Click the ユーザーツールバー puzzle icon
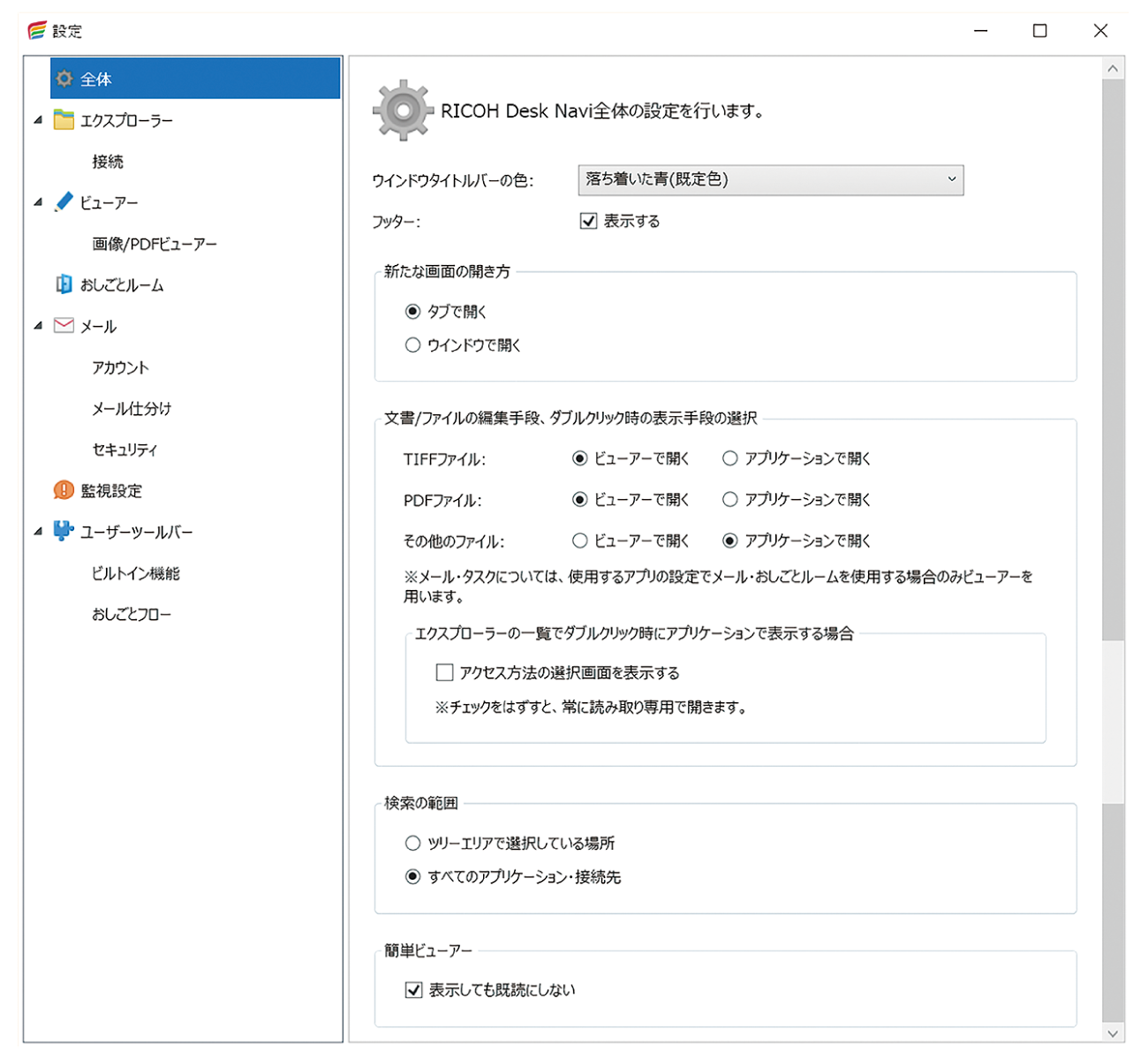 tap(64, 531)
